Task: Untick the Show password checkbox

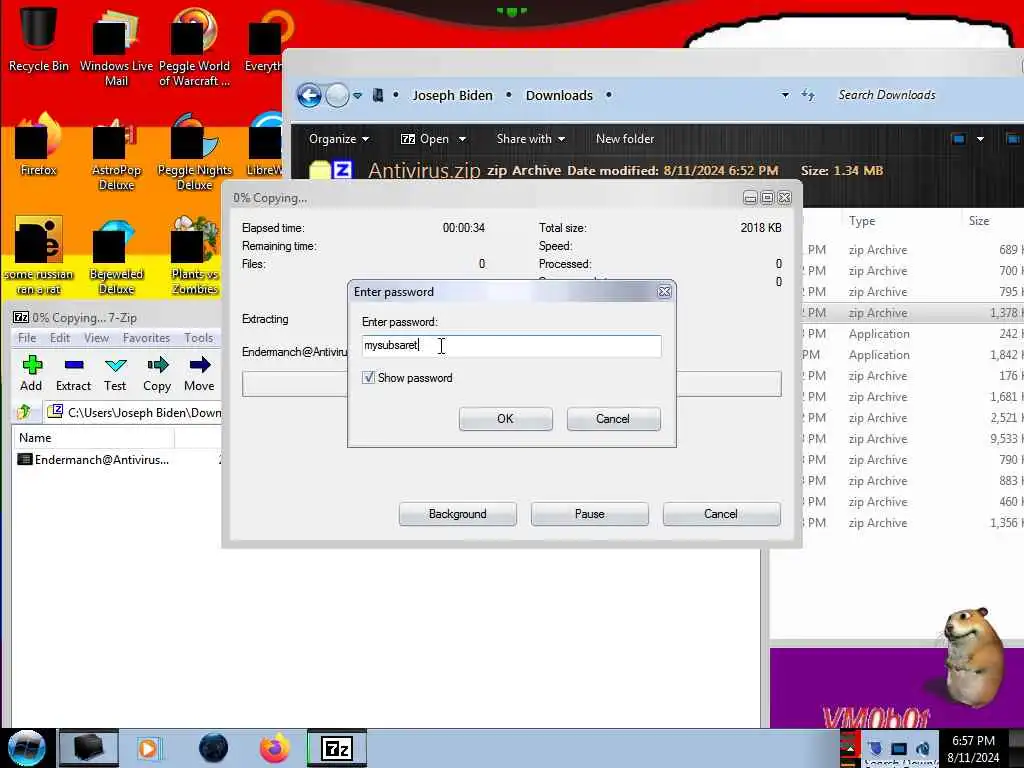Action: pos(368,377)
